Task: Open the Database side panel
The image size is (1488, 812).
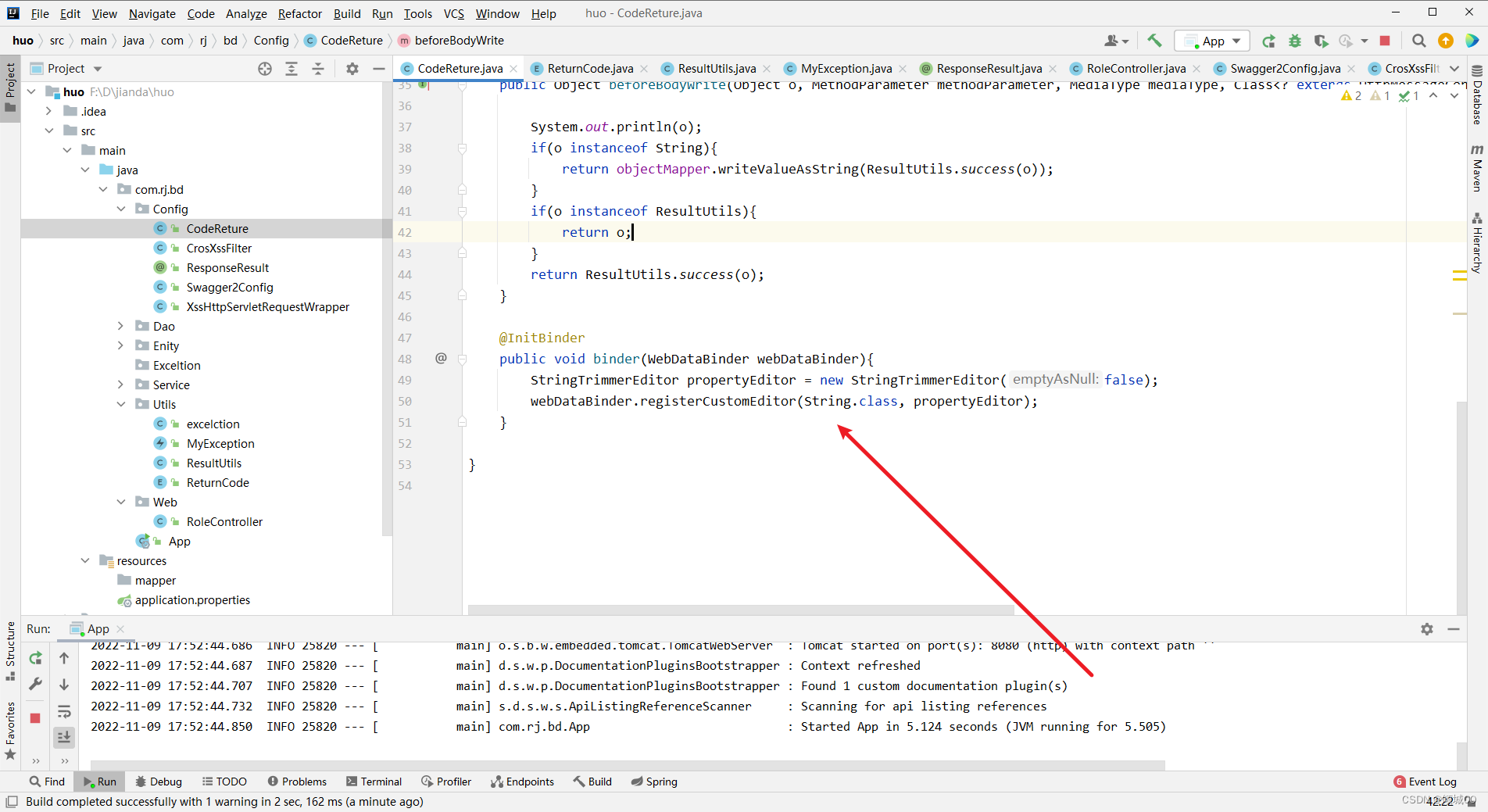Action: pyautogui.click(x=1477, y=95)
